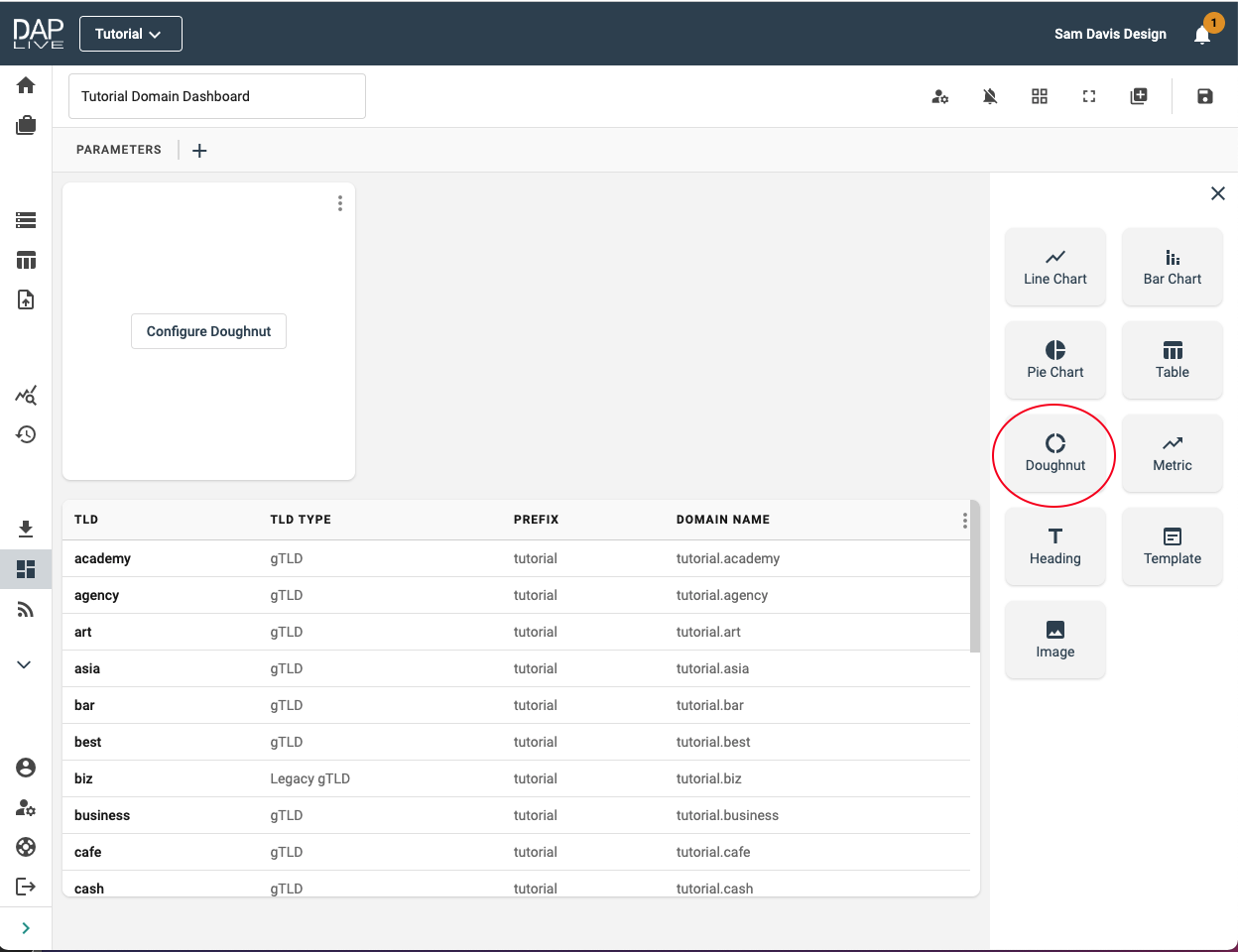1238x952 pixels.
Task: Add a Line Chart widget
Action: tap(1054, 267)
